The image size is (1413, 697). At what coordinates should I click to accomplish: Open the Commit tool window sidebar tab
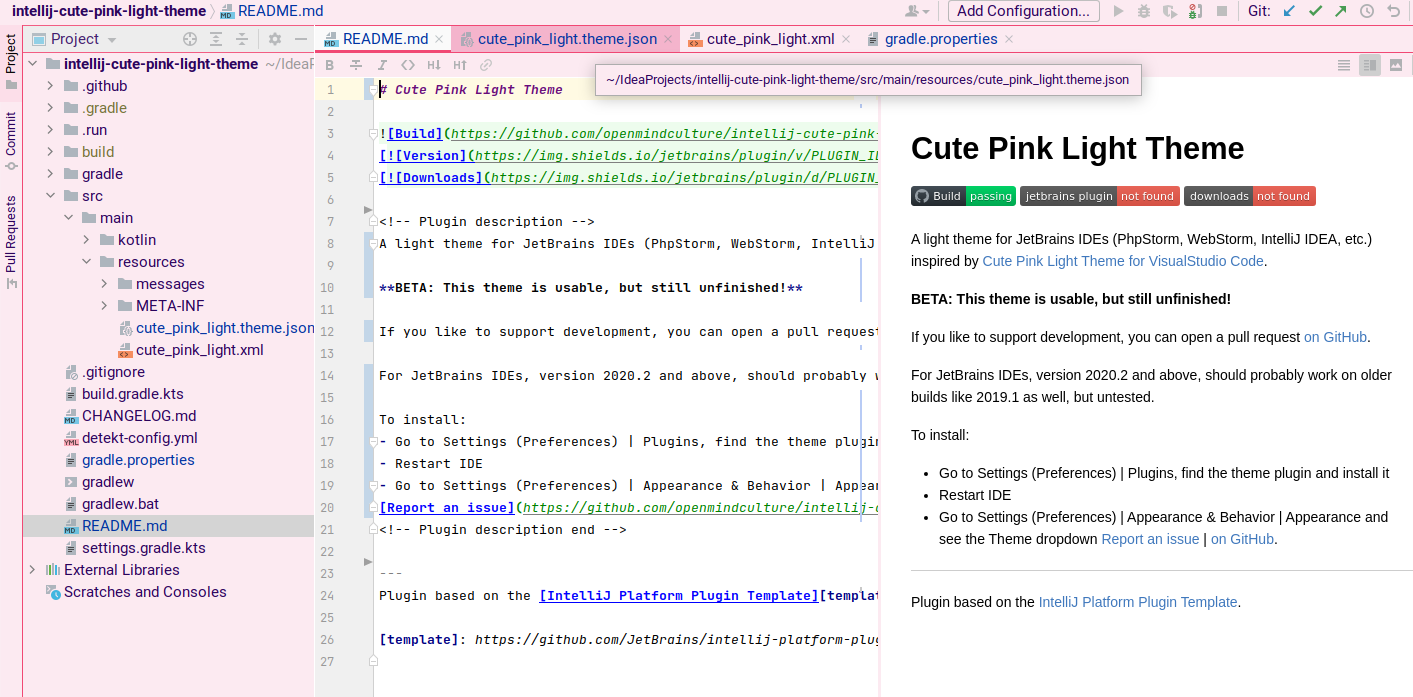pos(11,141)
